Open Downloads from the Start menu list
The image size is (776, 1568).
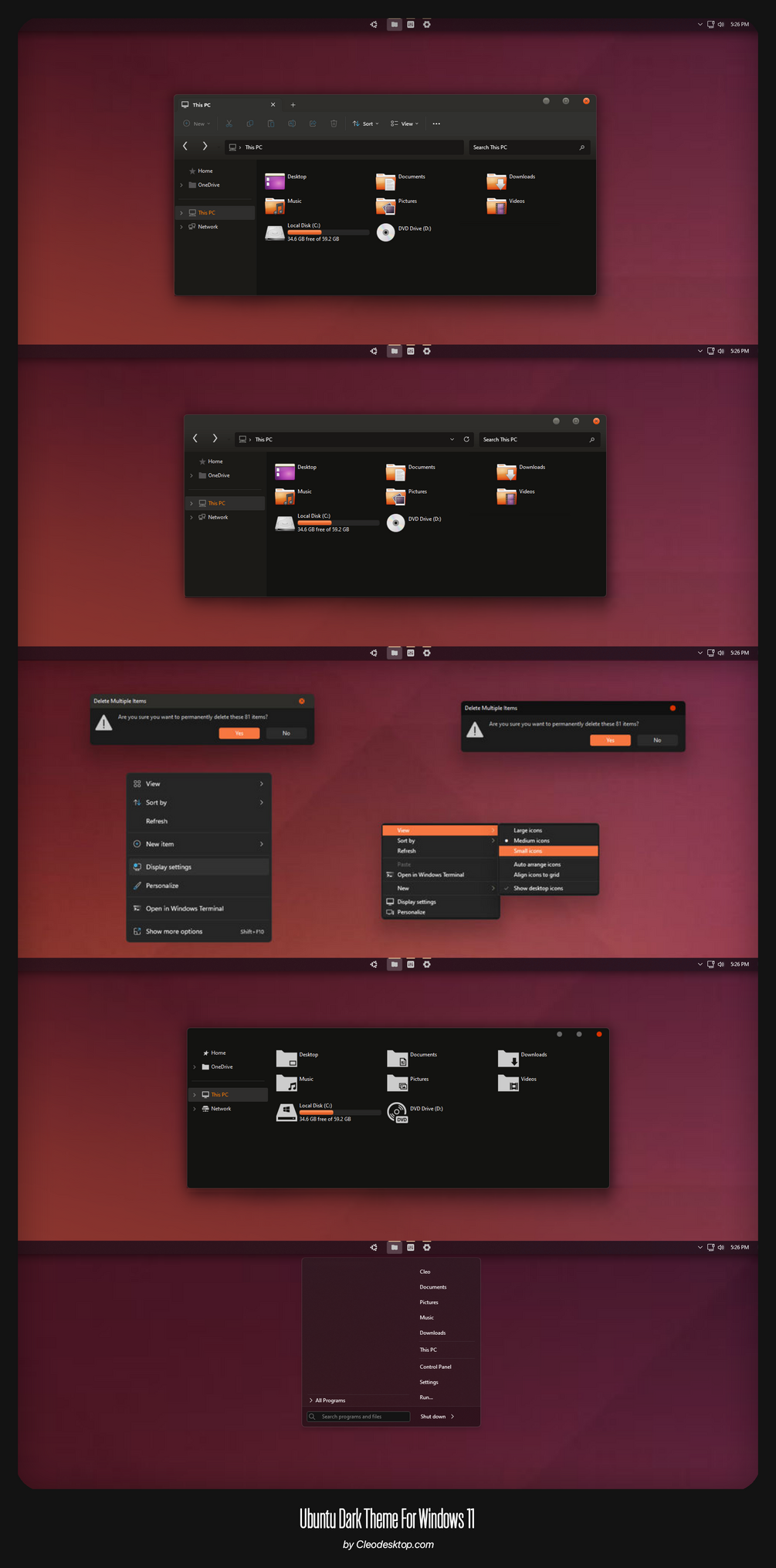point(432,1333)
